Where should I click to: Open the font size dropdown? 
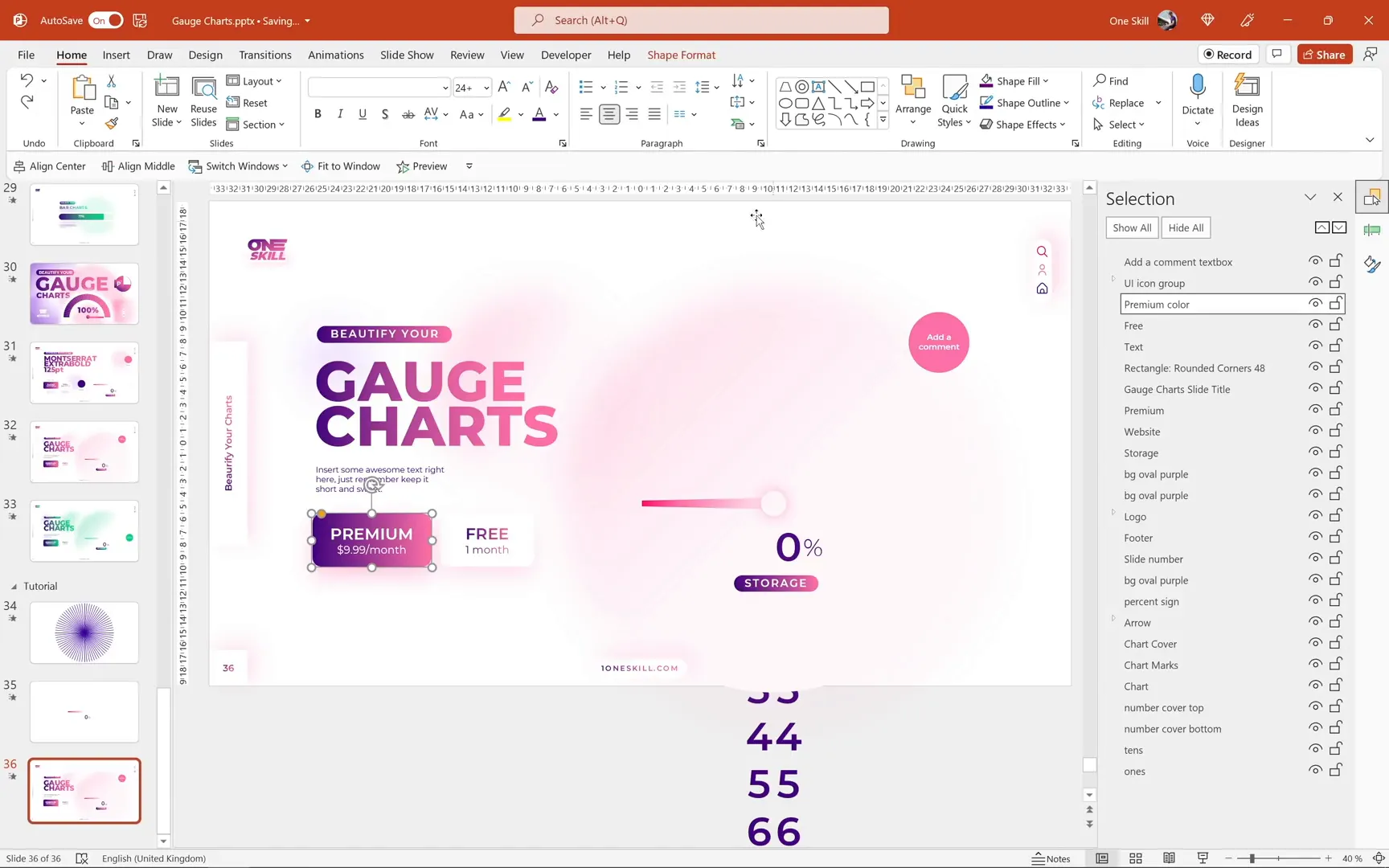click(486, 88)
